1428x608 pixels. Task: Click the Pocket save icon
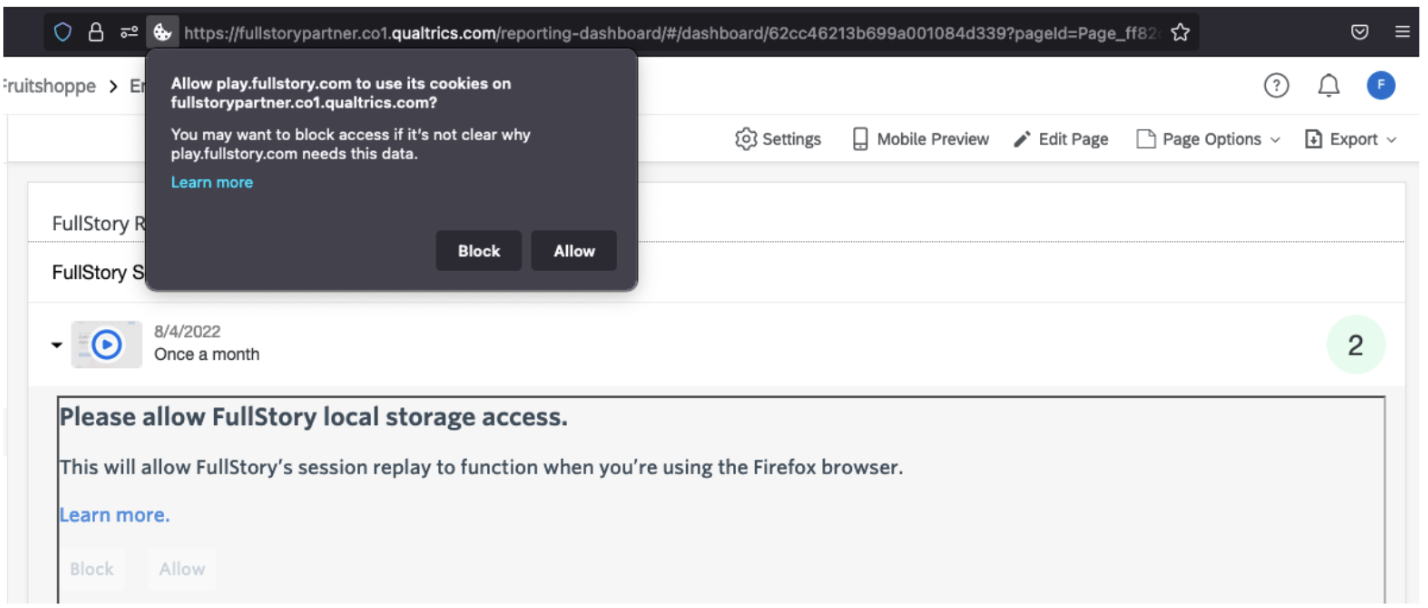click(x=1359, y=31)
